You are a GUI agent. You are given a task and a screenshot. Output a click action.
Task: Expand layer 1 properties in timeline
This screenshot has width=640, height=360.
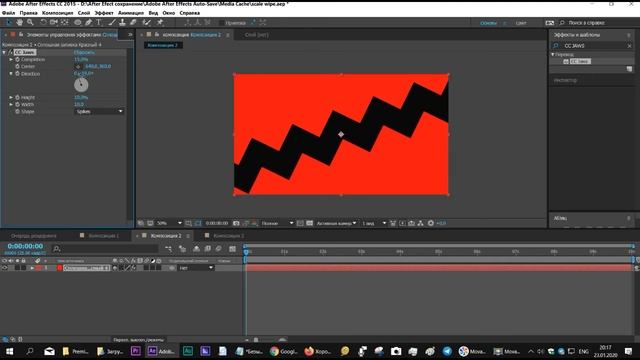coord(32,268)
